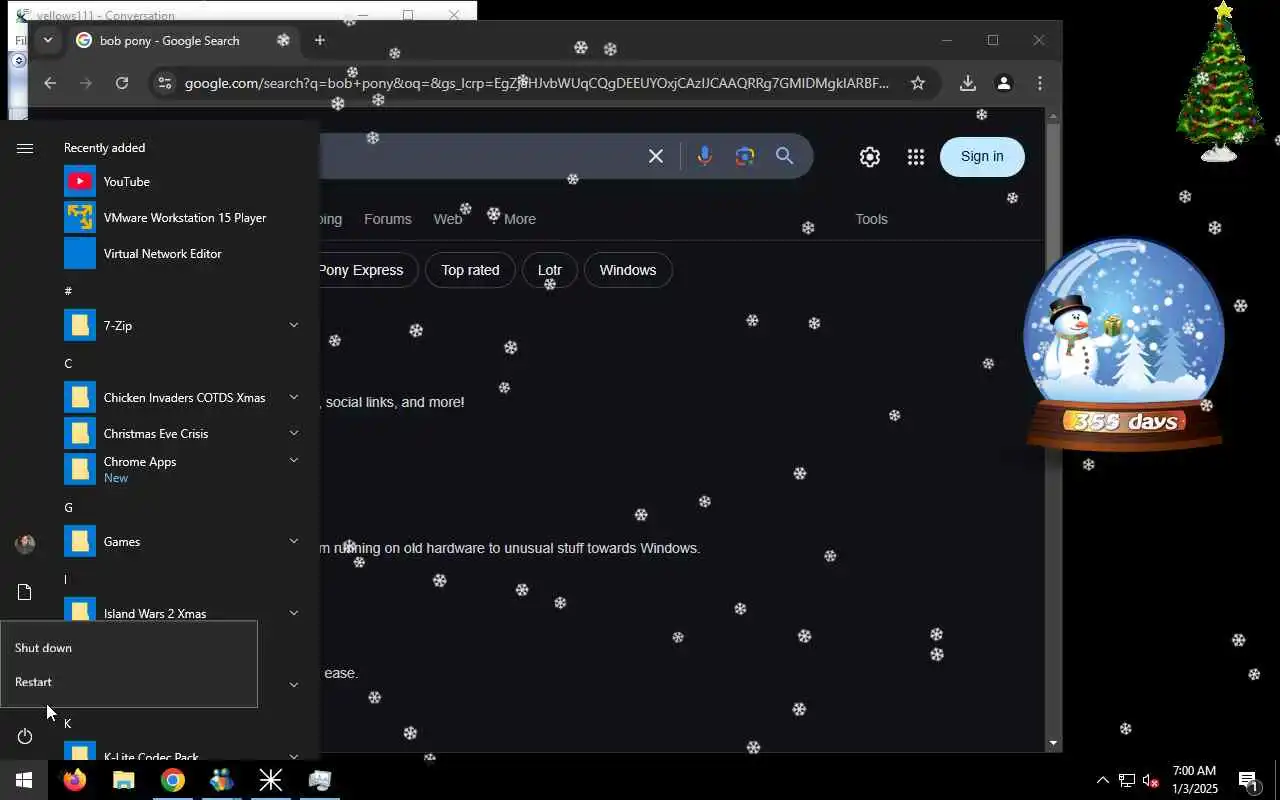Click Chrome back navigation arrow
Image resolution: width=1280 pixels, height=800 pixels.
coord(50,83)
